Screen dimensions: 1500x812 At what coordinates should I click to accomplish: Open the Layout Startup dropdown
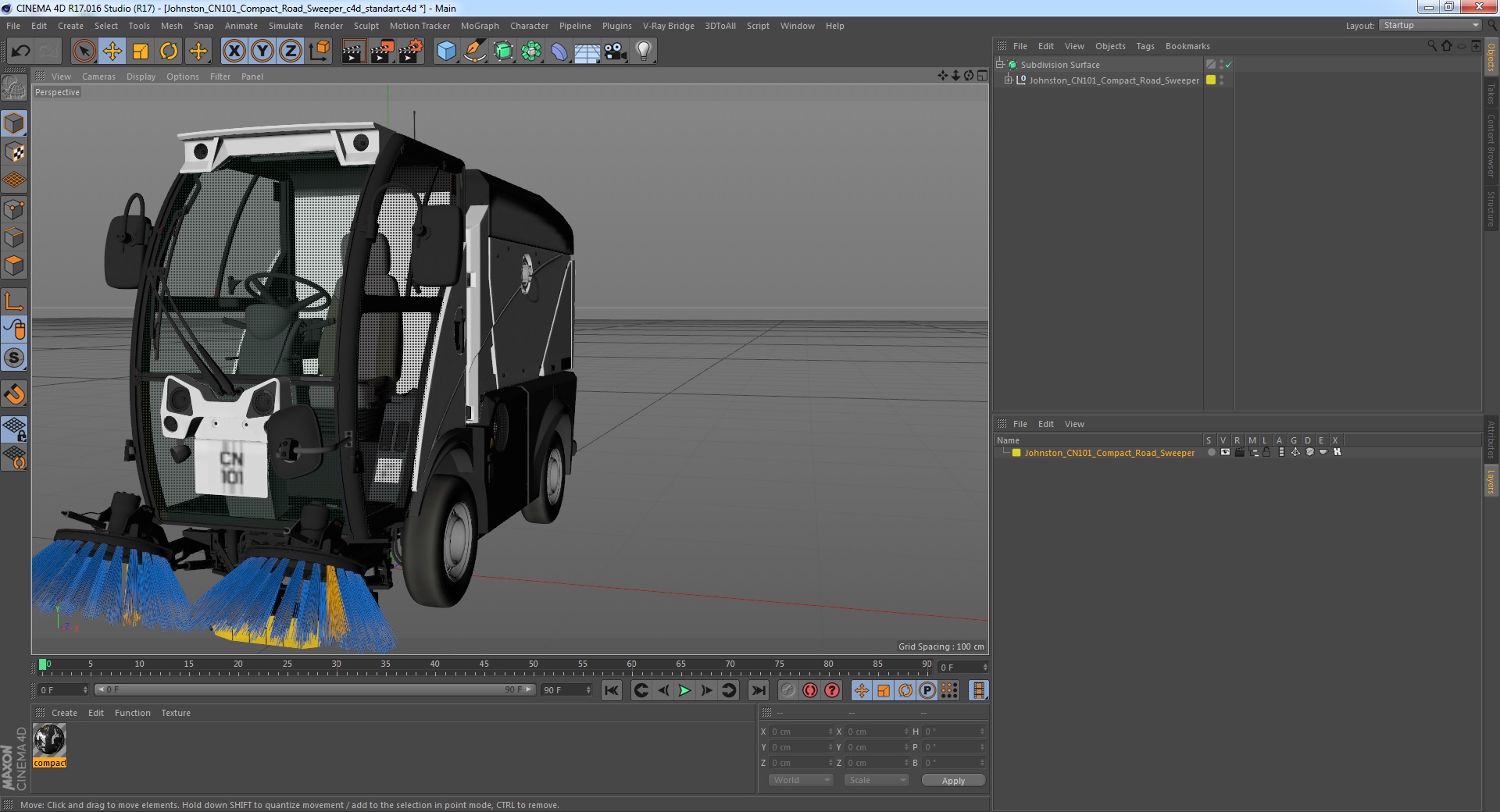point(1430,26)
